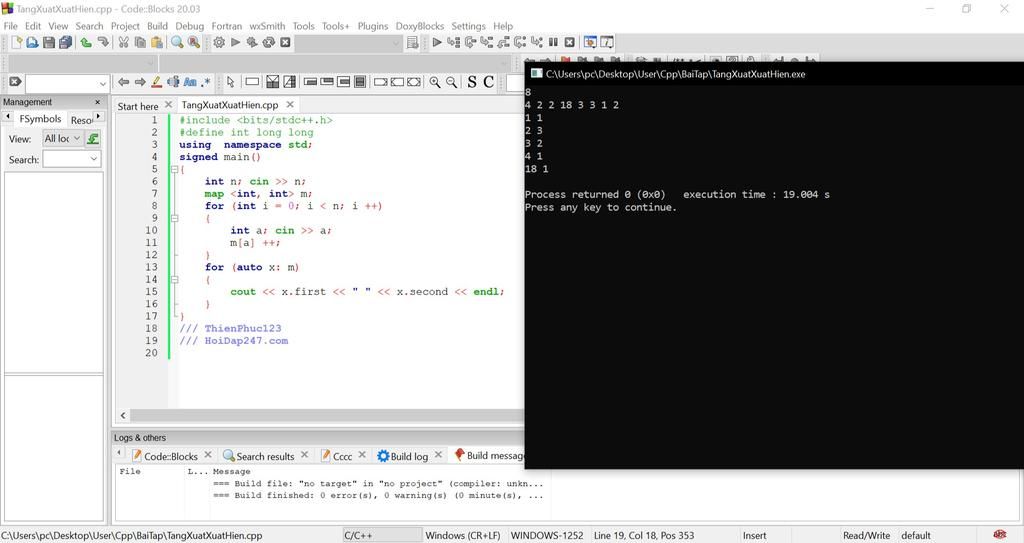Click the Open file folder icon
The image size is (1024, 543).
click(x=32, y=42)
